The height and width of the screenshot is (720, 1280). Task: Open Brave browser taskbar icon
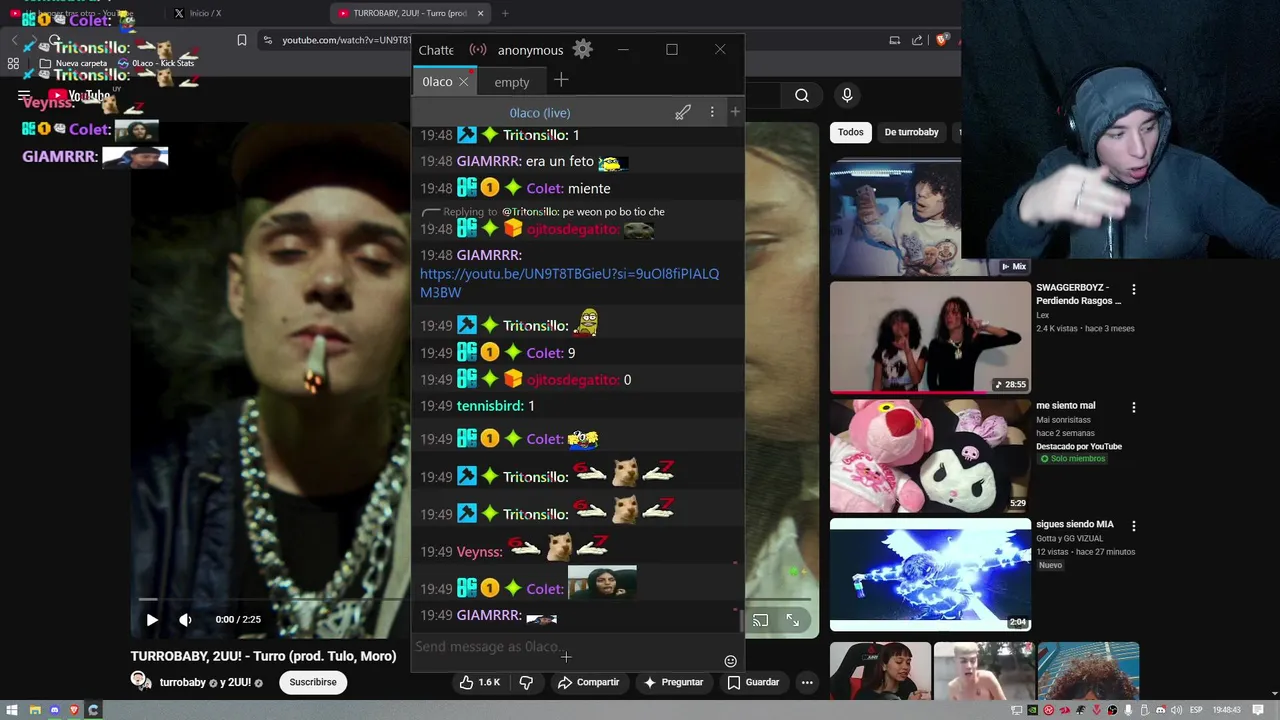[73, 710]
